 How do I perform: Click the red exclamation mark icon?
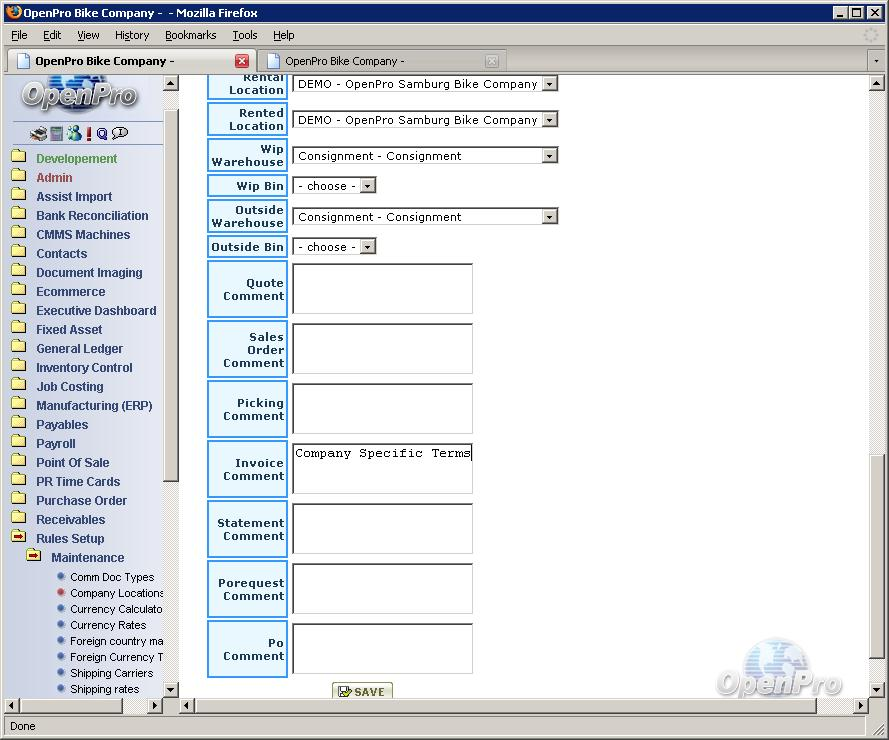point(89,133)
